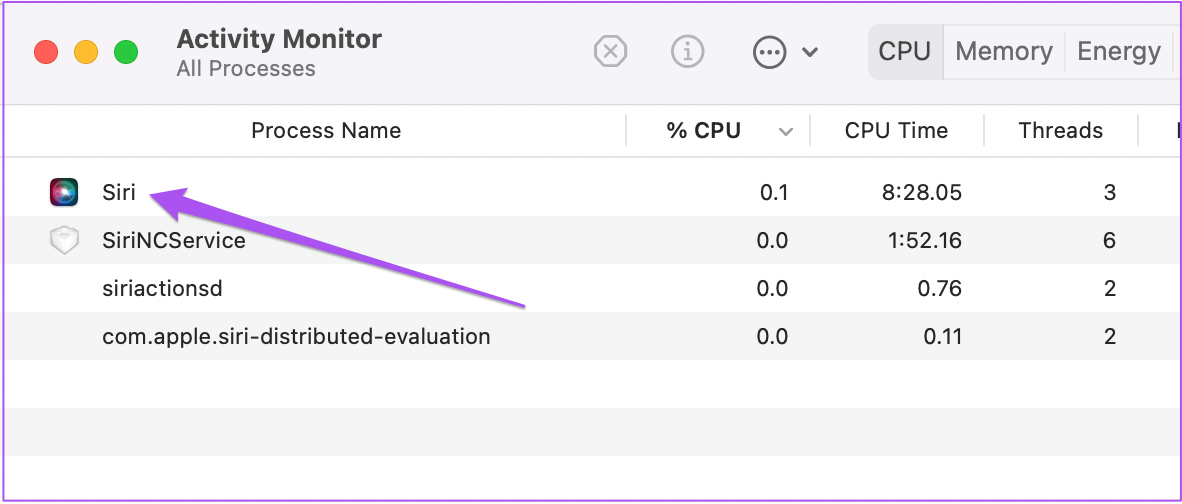Viewport: 1182px width, 504px height.
Task: Expand the chevron beside the ellipsis button
Action: pos(811,52)
